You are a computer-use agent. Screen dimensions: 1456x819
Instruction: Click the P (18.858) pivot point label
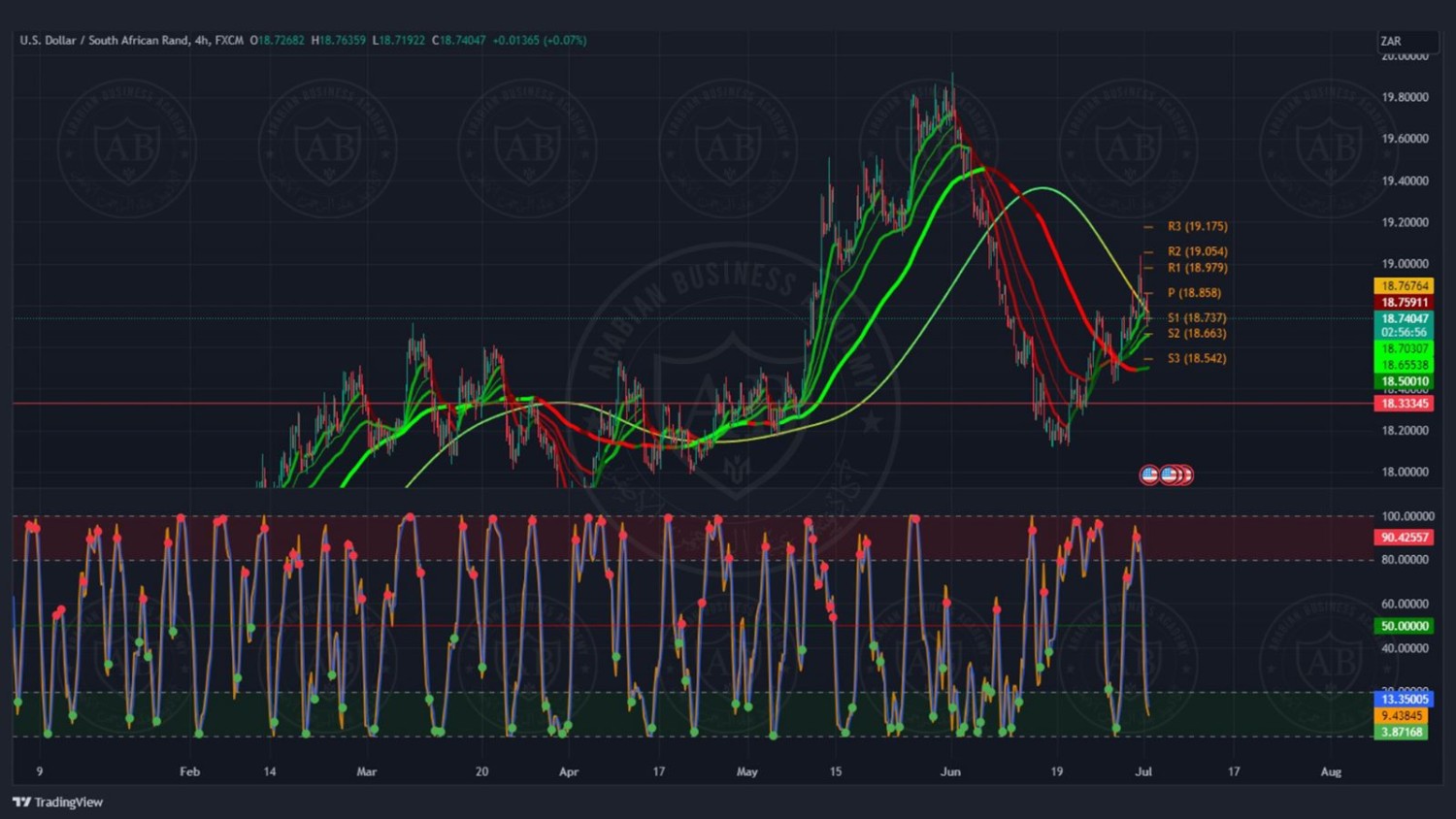(1194, 293)
